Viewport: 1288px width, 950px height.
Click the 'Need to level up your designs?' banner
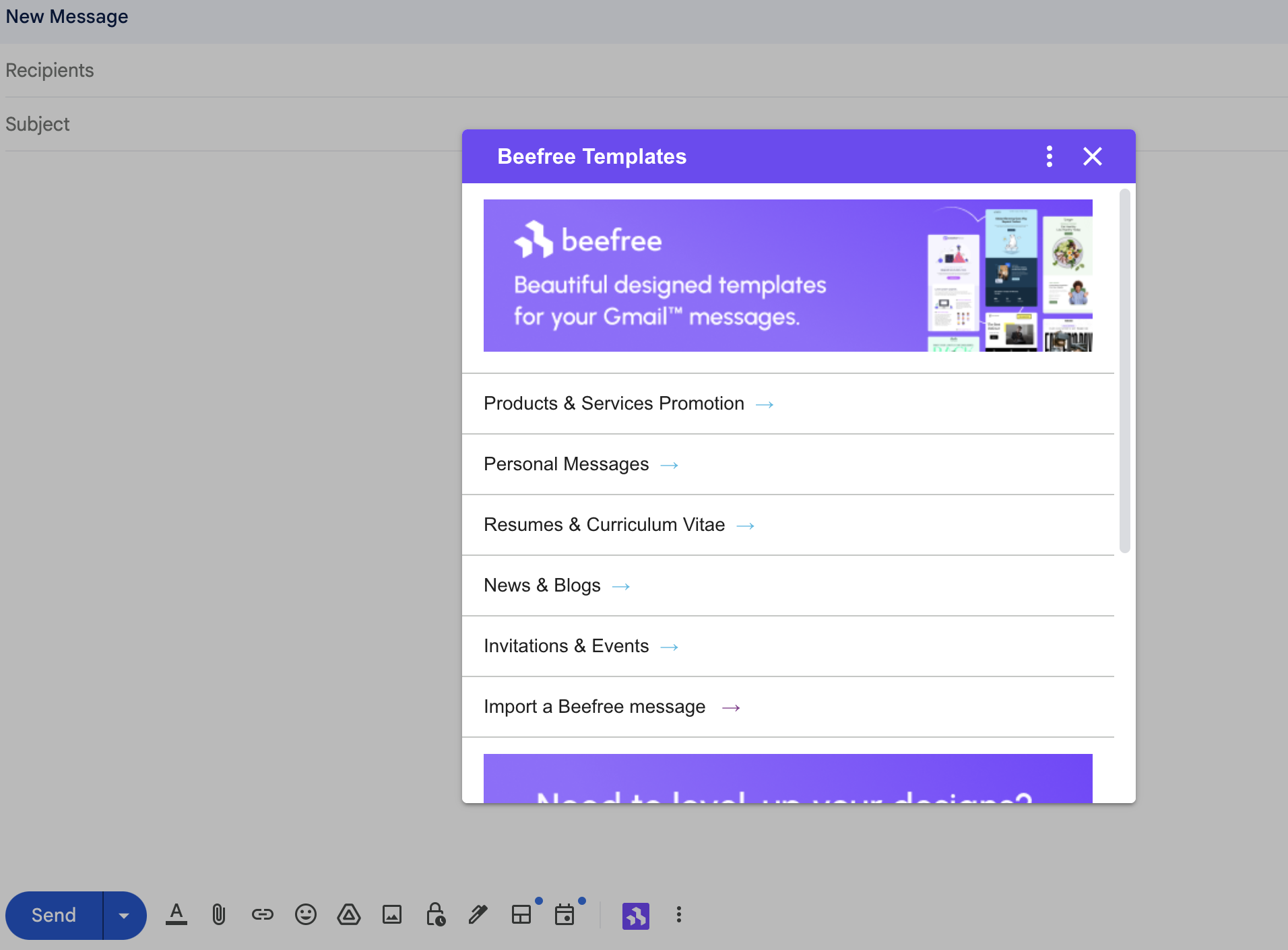pyautogui.click(x=788, y=778)
